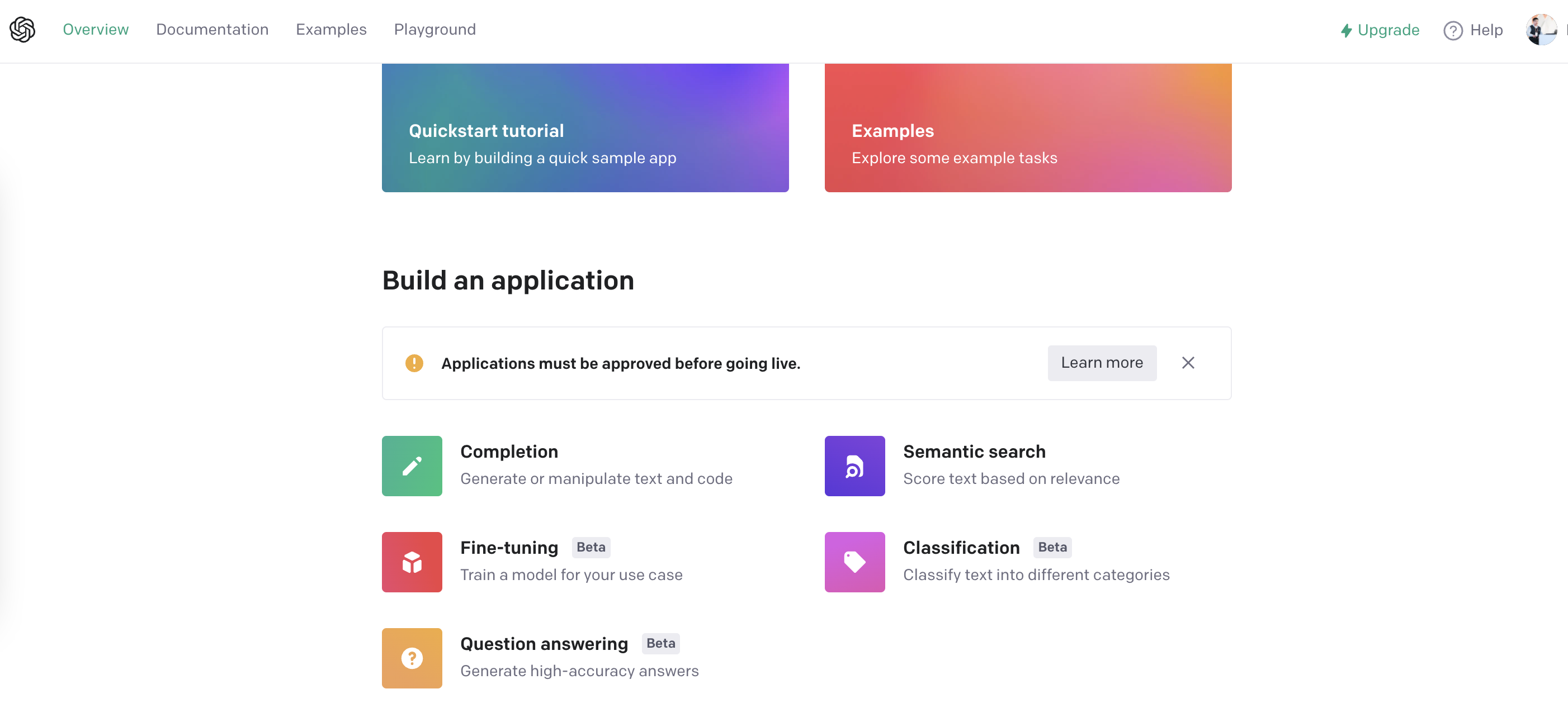Select the Overview tab
This screenshot has width=1568, height=722.
tap(96, 30)
